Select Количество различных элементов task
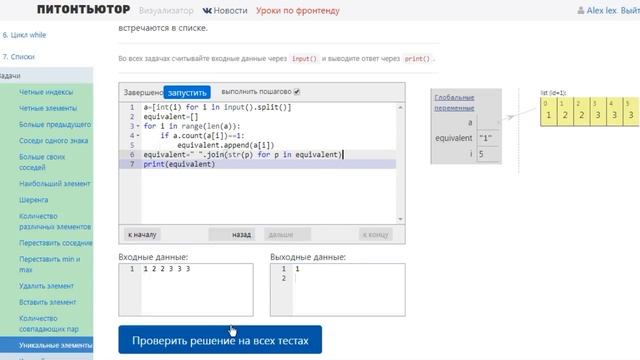The height and width of the screenshot is (360, 640). point(55,221)
